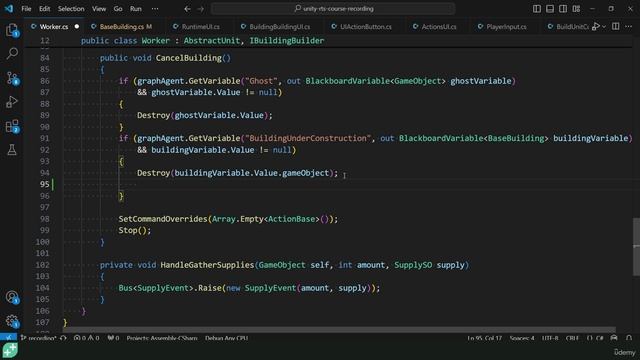
Task: Click the vertical scrollbar thumb in the editor
Action: 636,247
